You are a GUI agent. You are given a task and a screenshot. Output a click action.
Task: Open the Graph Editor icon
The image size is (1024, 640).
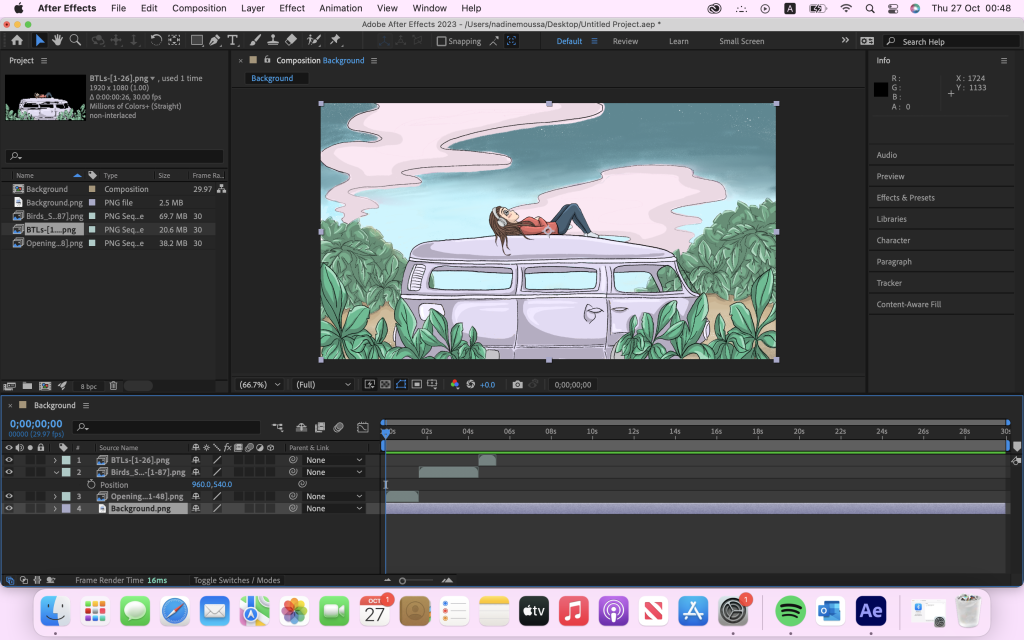pyautogui.click(x=362, y=427)
